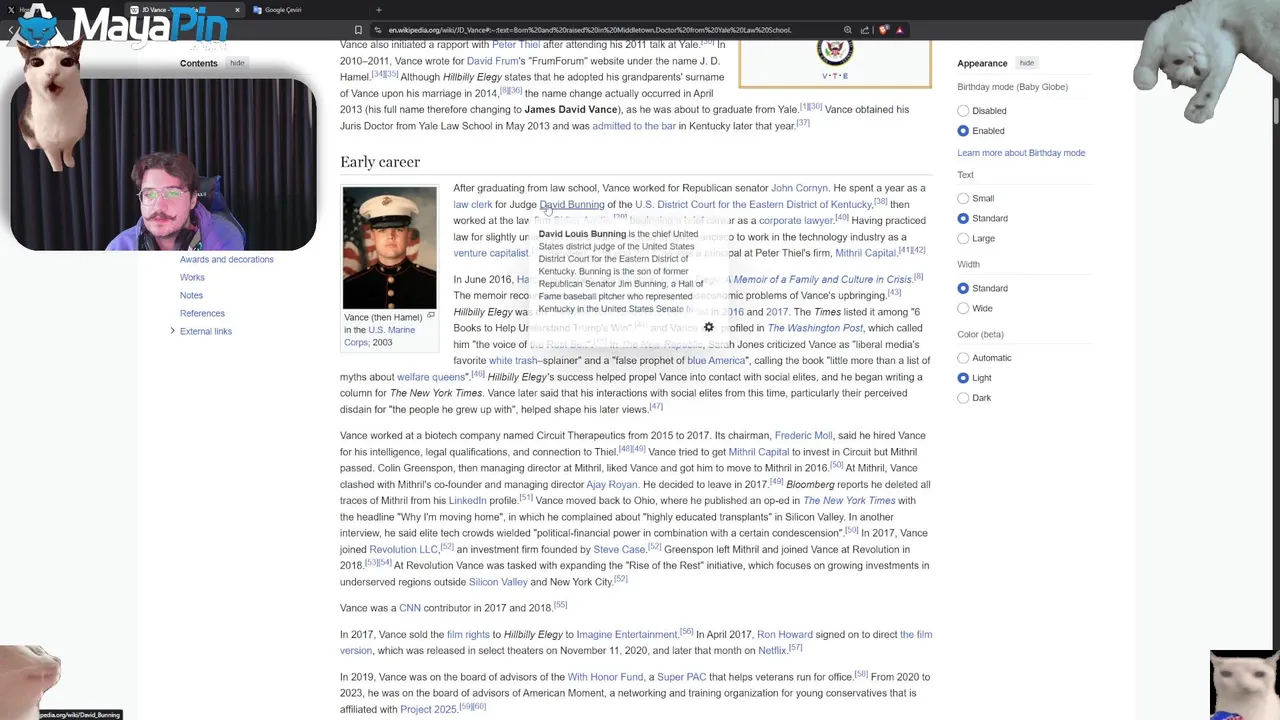Open the Brave Rewards triangle icon
This screenshot has width=1280, height=720.
(x=900, y=30)
